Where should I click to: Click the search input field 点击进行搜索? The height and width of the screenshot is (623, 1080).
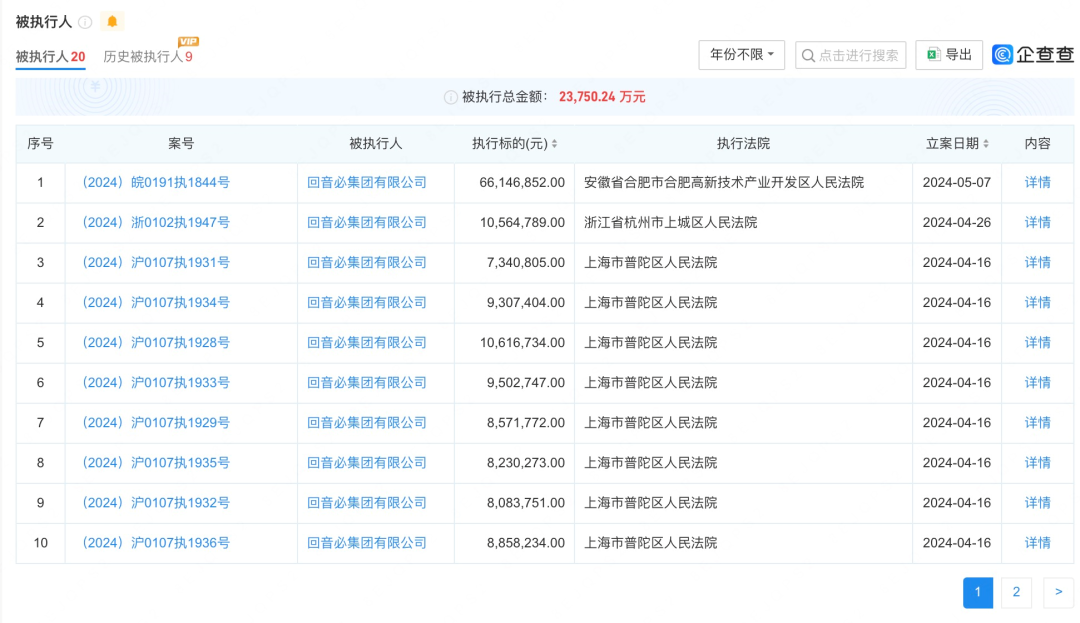coord(858,55)
